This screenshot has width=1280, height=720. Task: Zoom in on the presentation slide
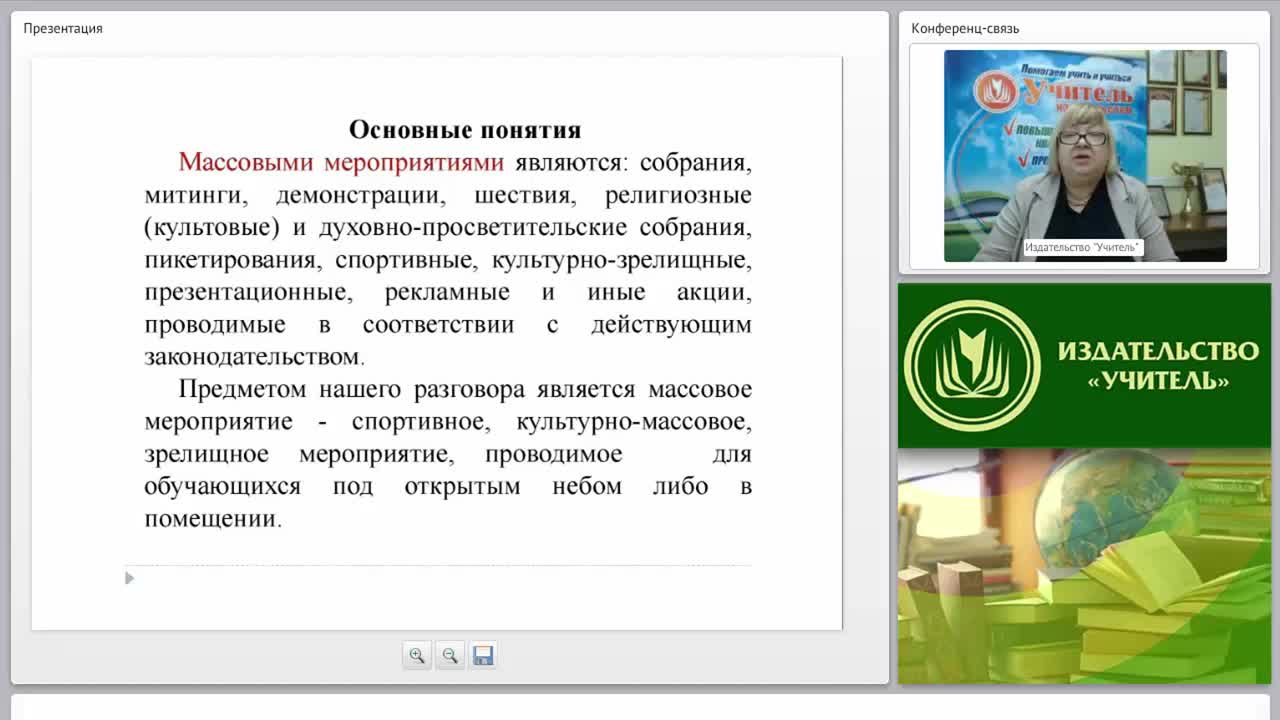(417, 656)
